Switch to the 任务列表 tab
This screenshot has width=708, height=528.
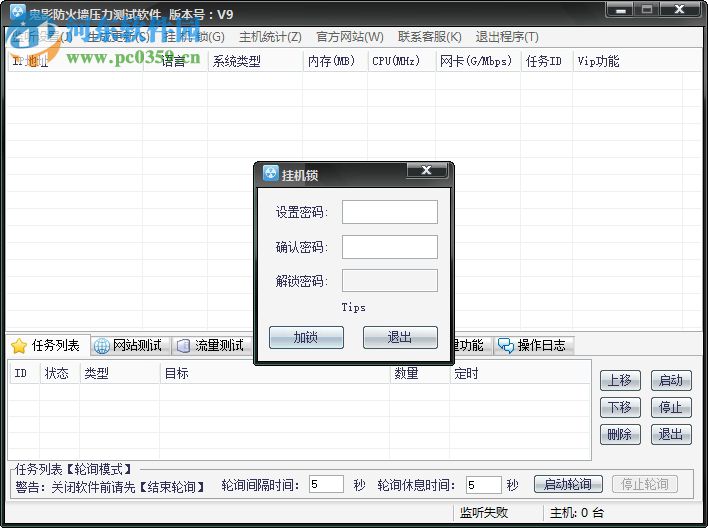48,346
